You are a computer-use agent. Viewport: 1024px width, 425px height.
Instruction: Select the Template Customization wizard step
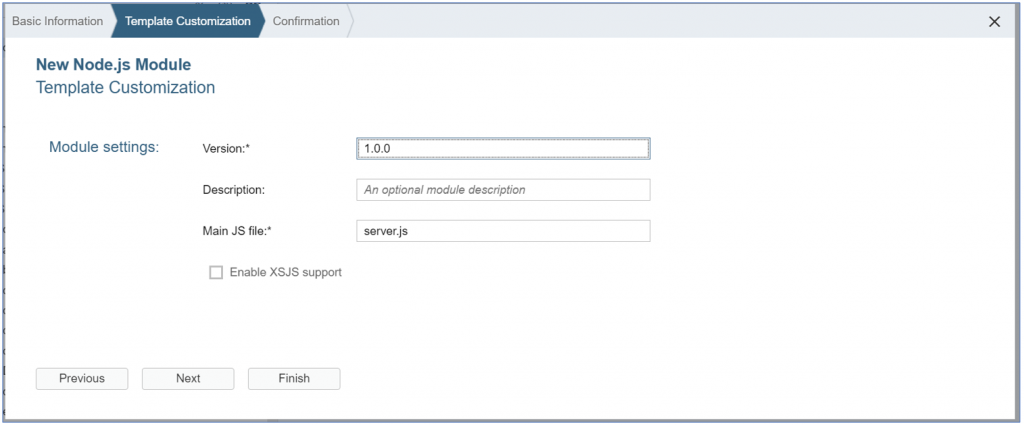click(187, 21)
